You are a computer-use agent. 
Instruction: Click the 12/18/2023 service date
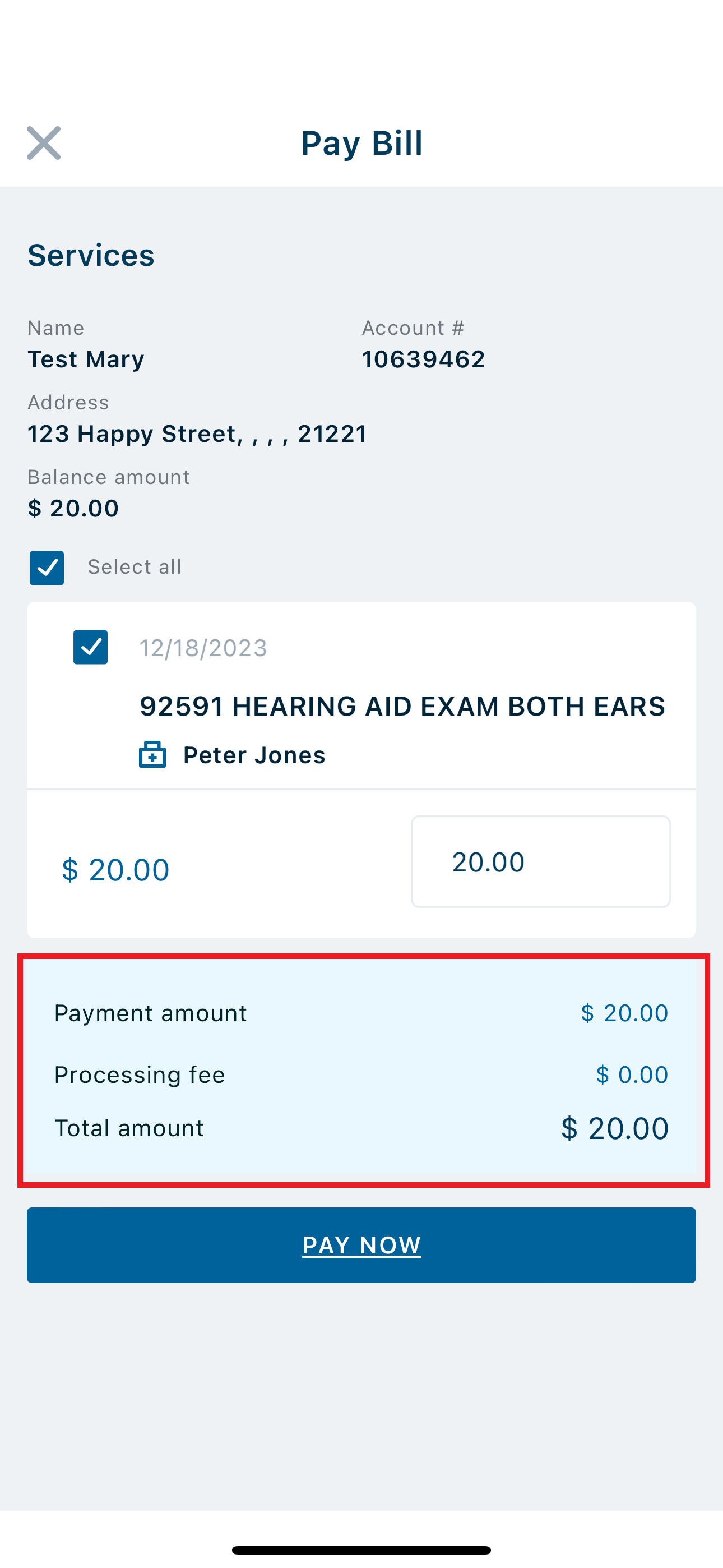pyautogui.click(x=204, y=648)
